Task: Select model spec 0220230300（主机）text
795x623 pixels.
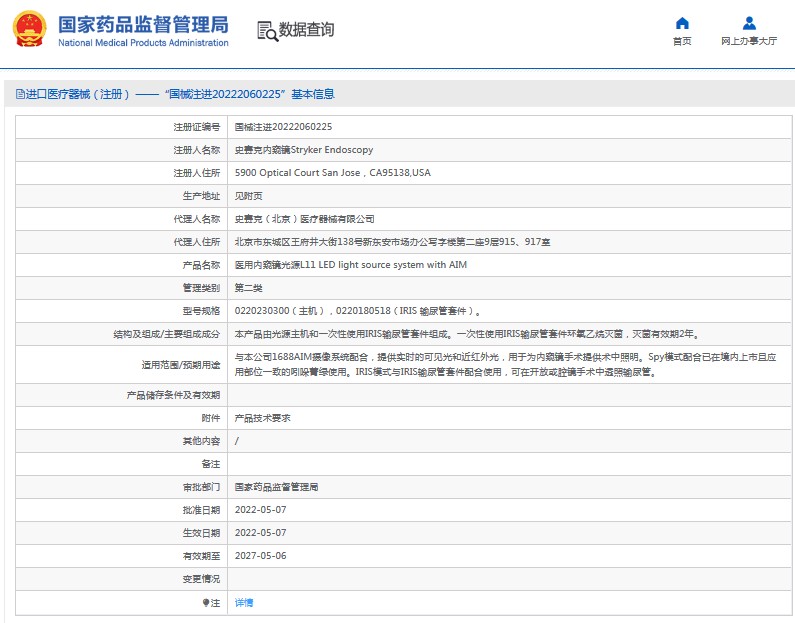Action: [358, 311]
